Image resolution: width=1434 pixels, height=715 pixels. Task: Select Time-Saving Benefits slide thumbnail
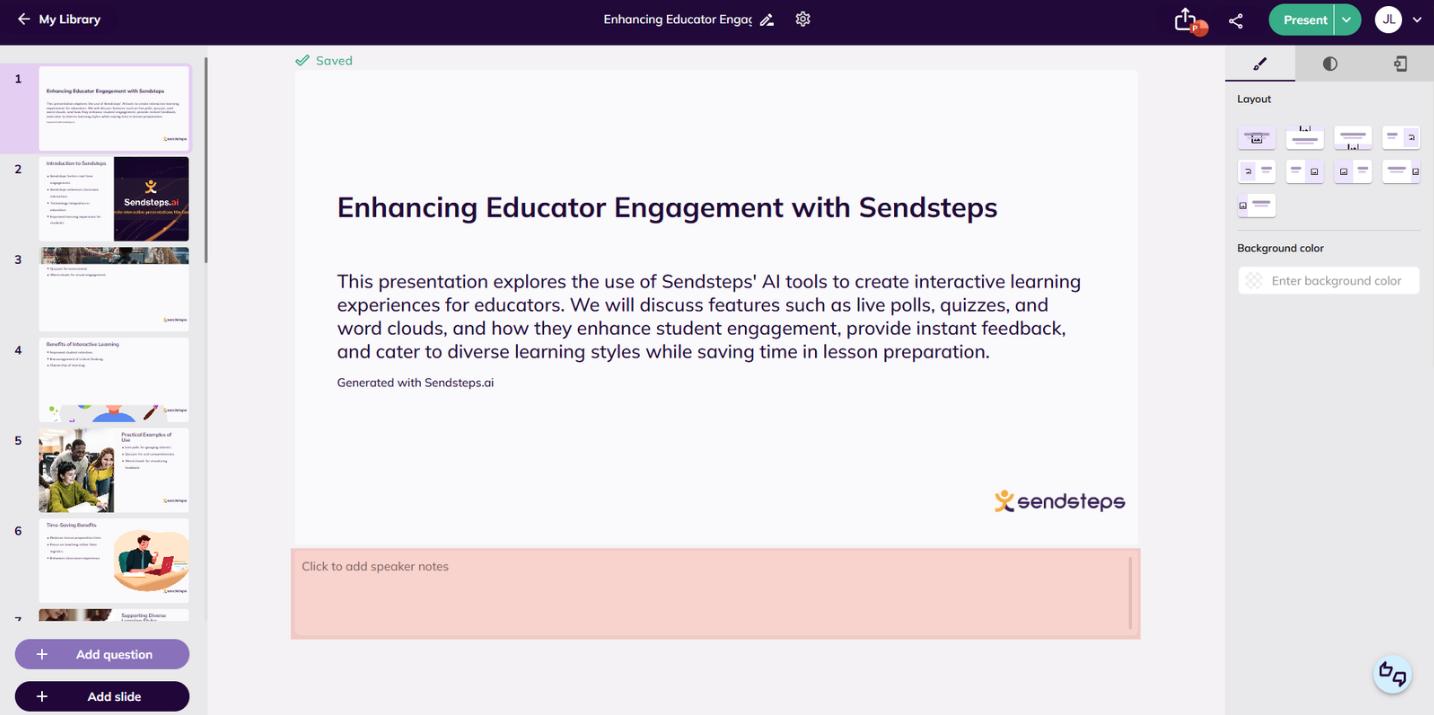click(x=114, y=561)
